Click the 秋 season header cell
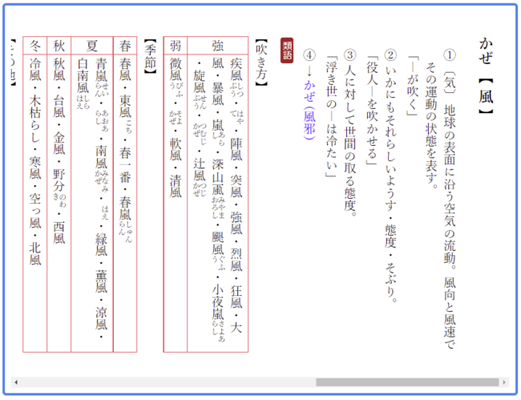 59,45
